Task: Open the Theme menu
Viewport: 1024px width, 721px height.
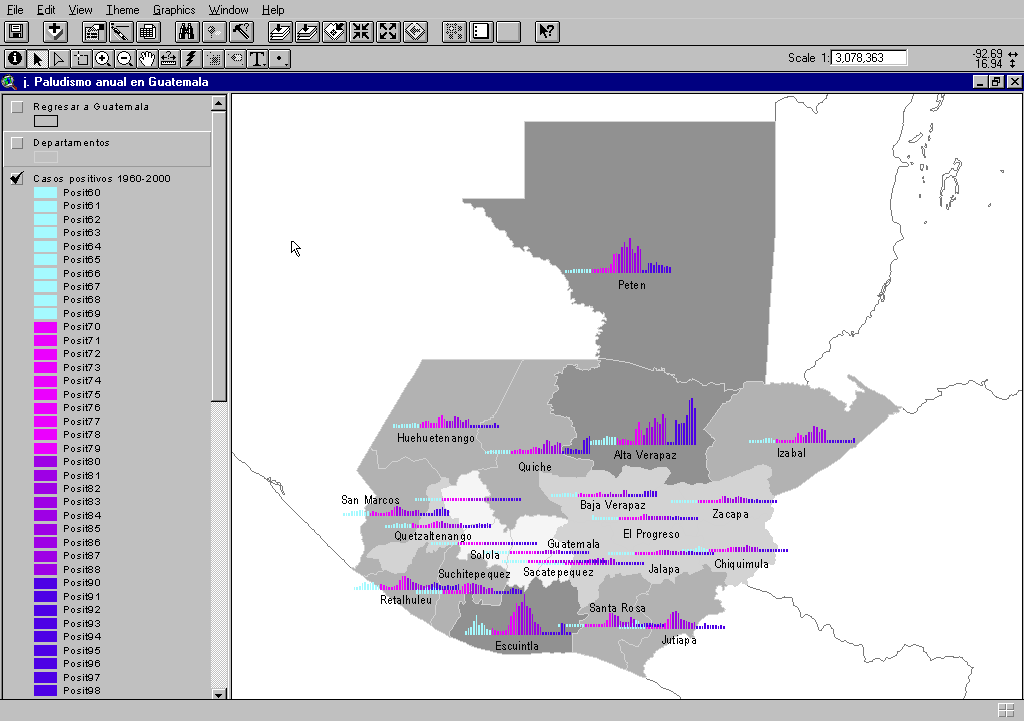Action: (123, 10)
